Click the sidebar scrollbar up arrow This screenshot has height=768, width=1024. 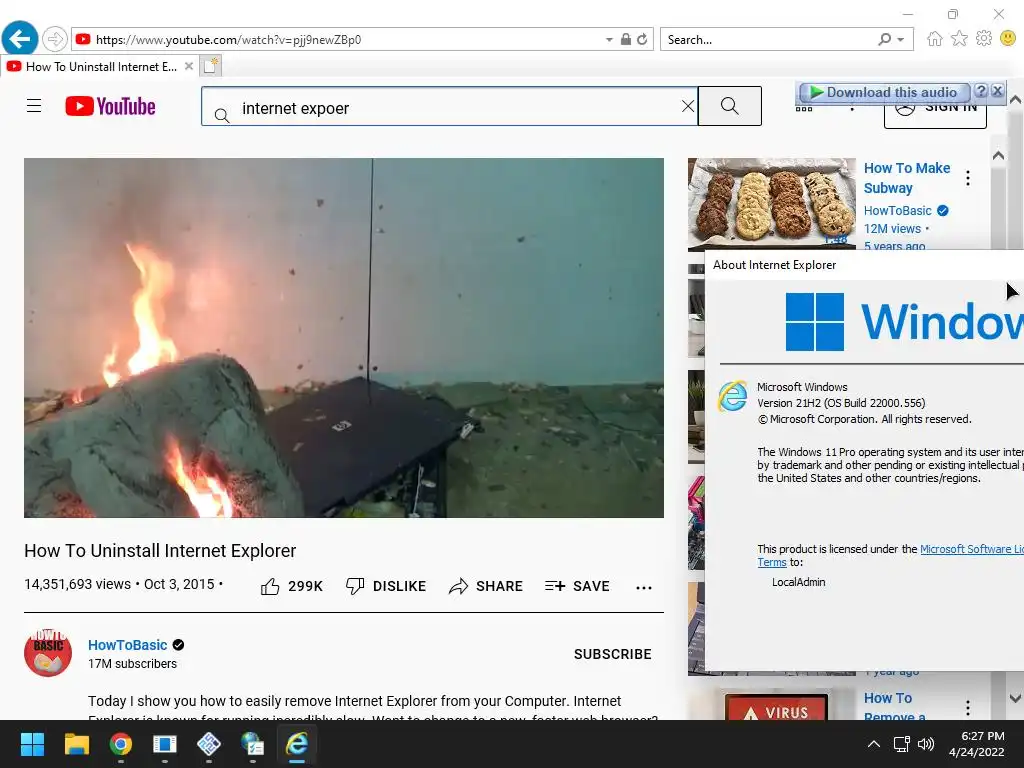(998, 155)
